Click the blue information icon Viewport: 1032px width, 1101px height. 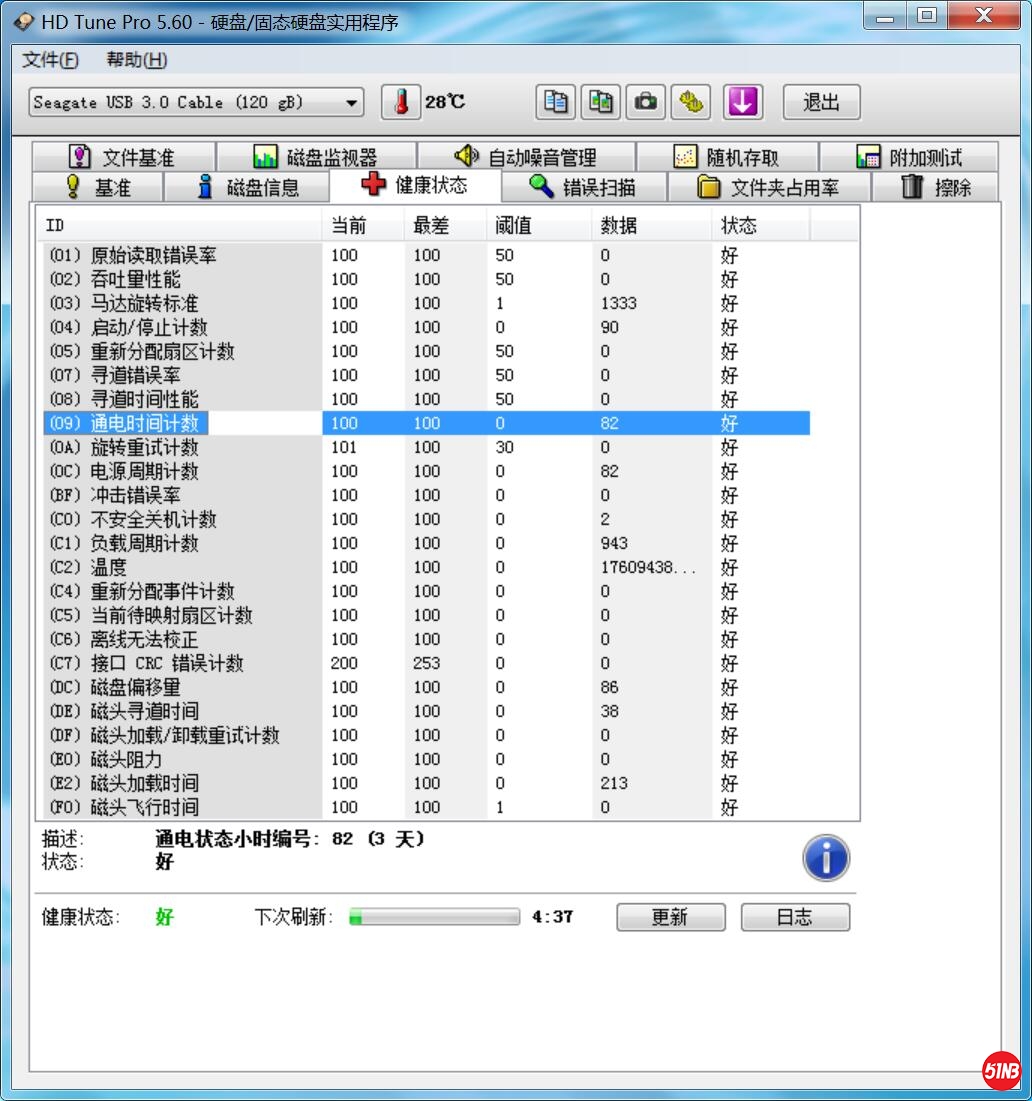click(826, 858)
